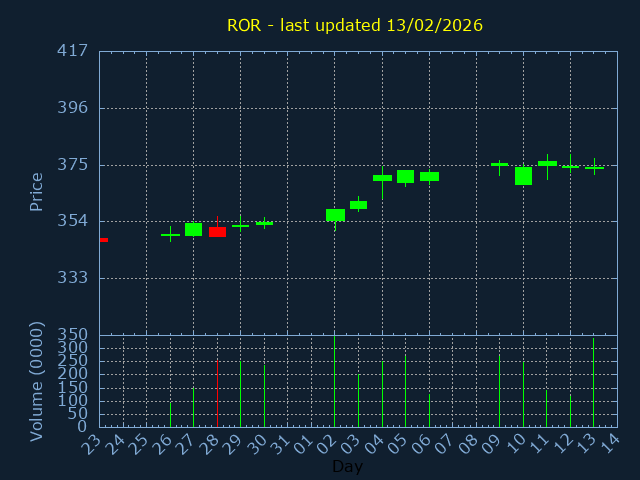Click the volume bar for day 11

click(x=547, y=408)
